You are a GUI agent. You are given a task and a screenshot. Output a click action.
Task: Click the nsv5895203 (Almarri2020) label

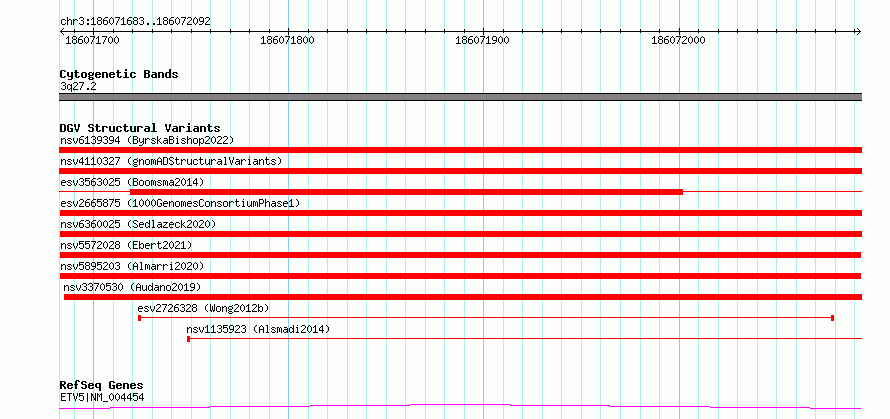pos(132,266)
